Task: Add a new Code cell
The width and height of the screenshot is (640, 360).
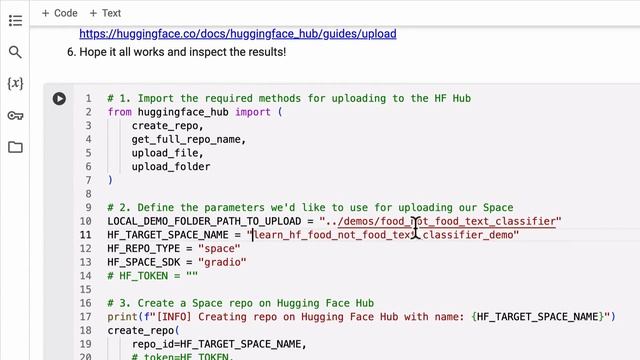Action: (x=60, y=13)
